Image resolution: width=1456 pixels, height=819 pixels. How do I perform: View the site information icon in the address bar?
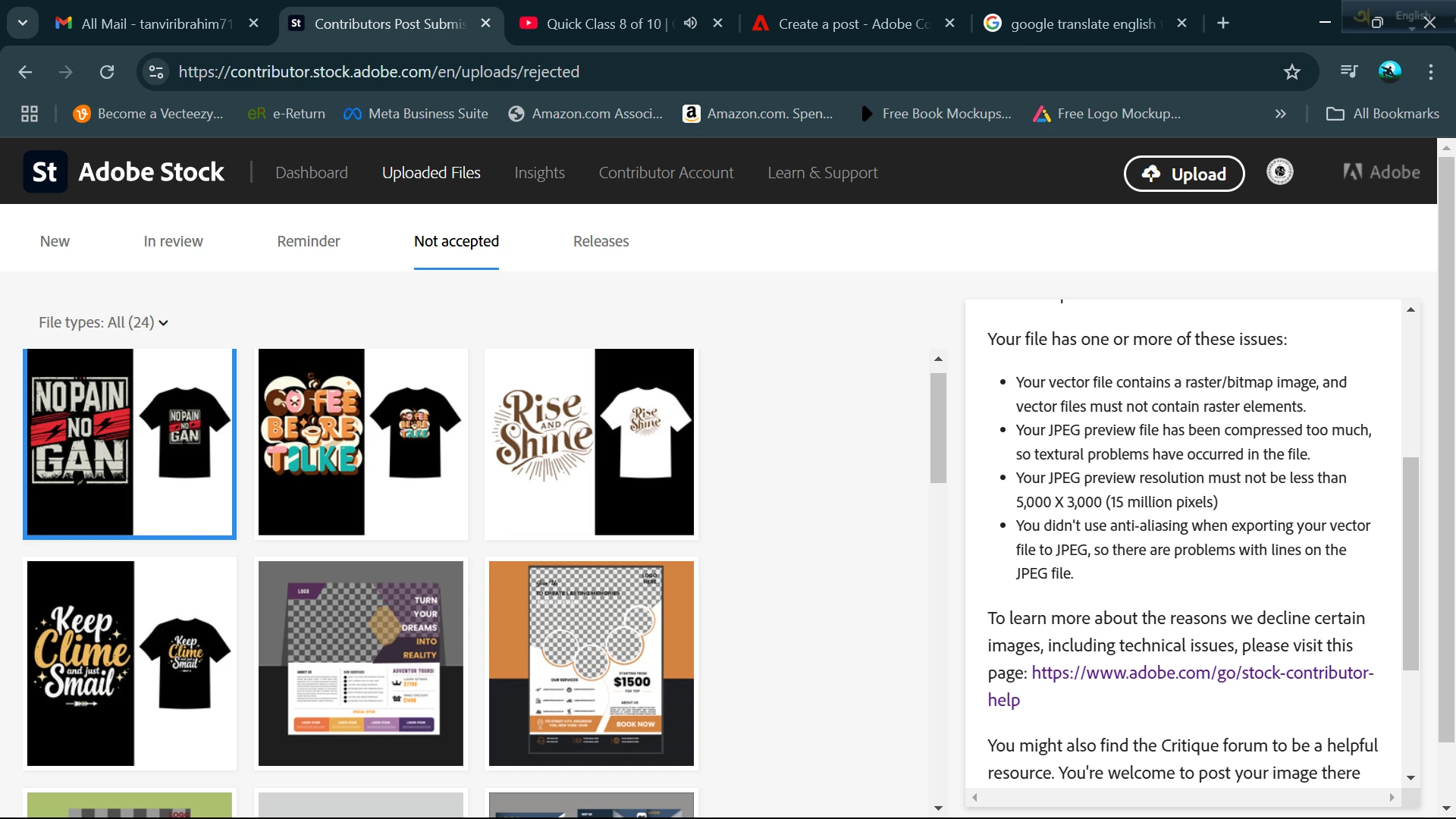click(156, 72)
